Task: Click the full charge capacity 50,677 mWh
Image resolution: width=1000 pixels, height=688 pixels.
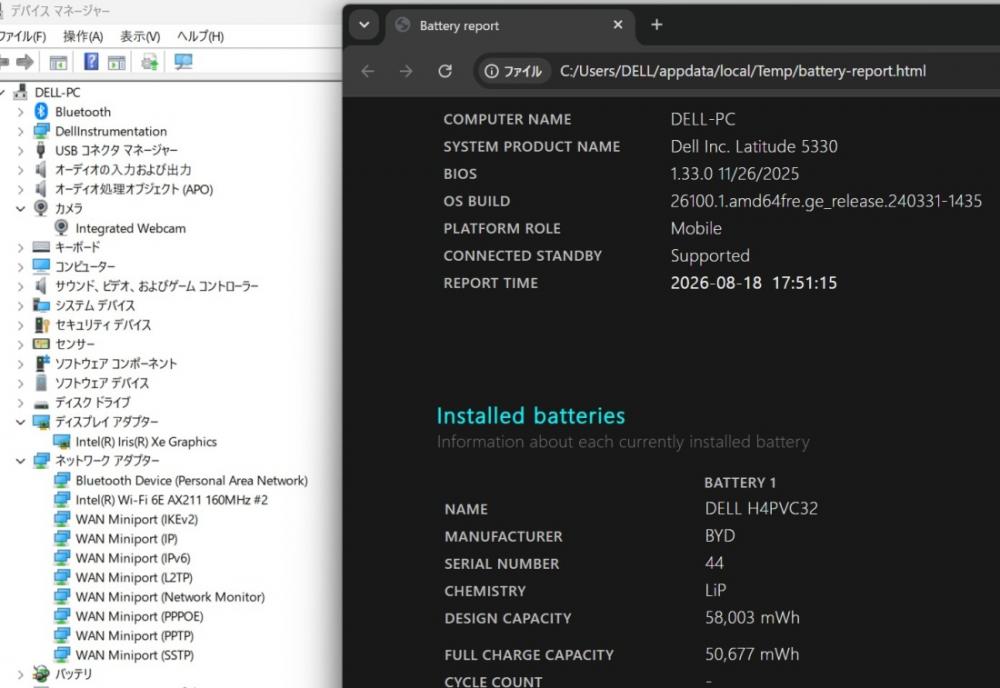Action: click(752, 654)
